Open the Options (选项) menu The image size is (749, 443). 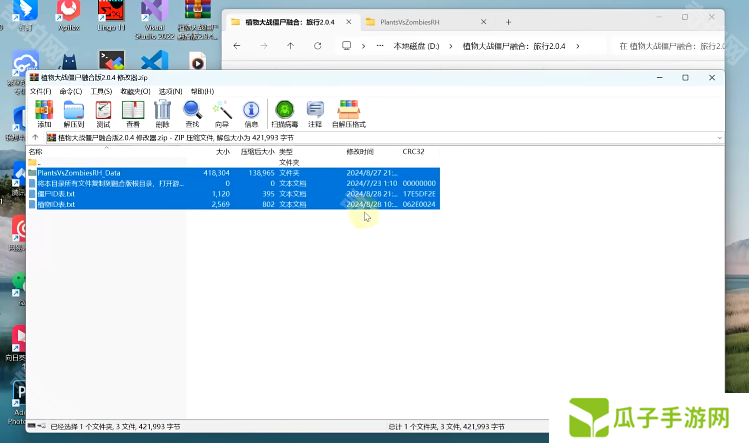tap(170, 91)
